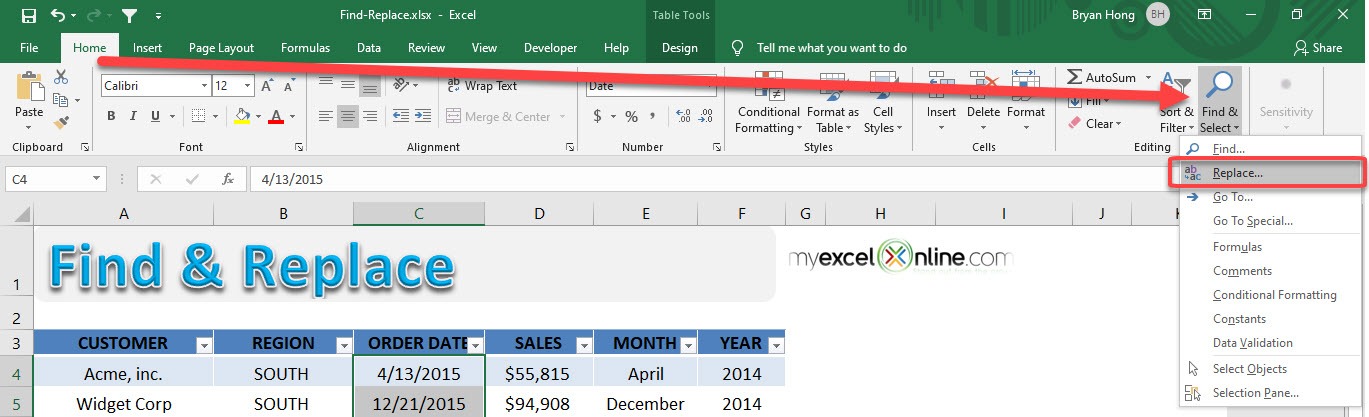1369x417 pixels.
Task: Open Format as Table gallery
Action: 832,103
